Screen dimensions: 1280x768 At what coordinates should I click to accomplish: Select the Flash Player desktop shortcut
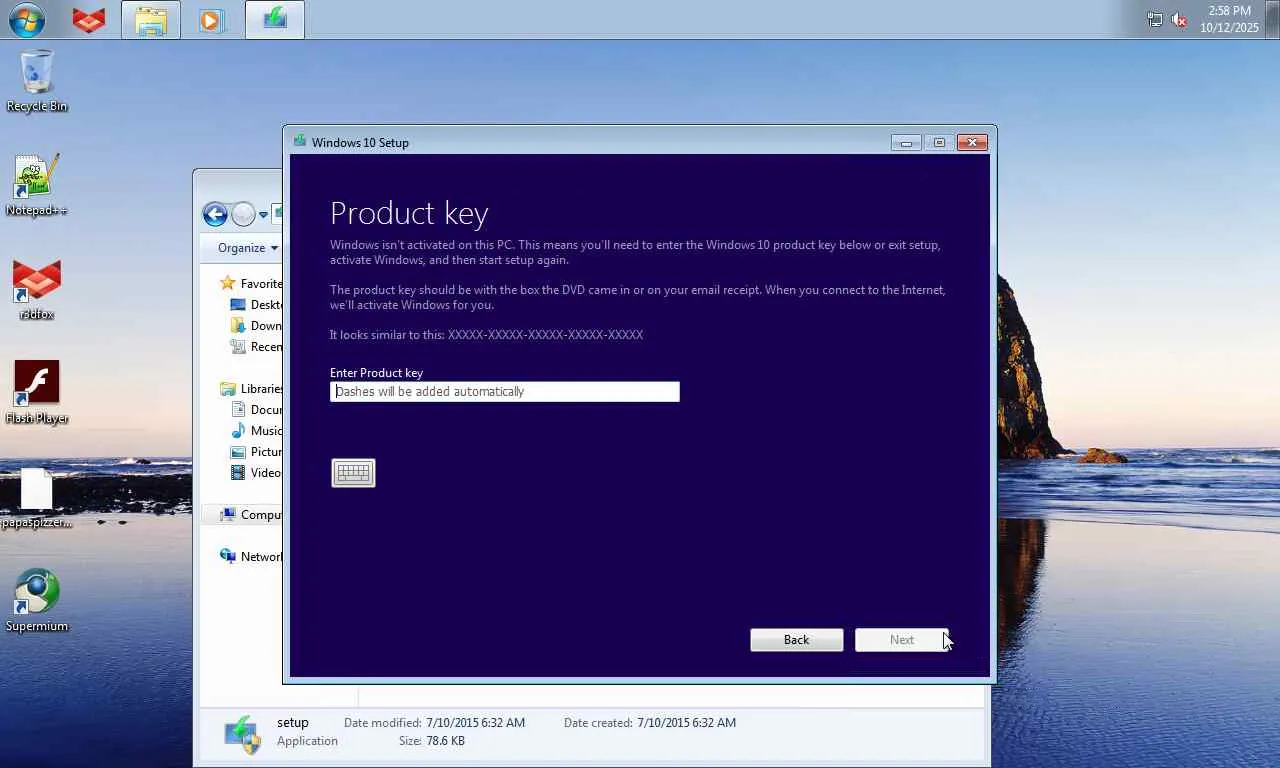37,393
